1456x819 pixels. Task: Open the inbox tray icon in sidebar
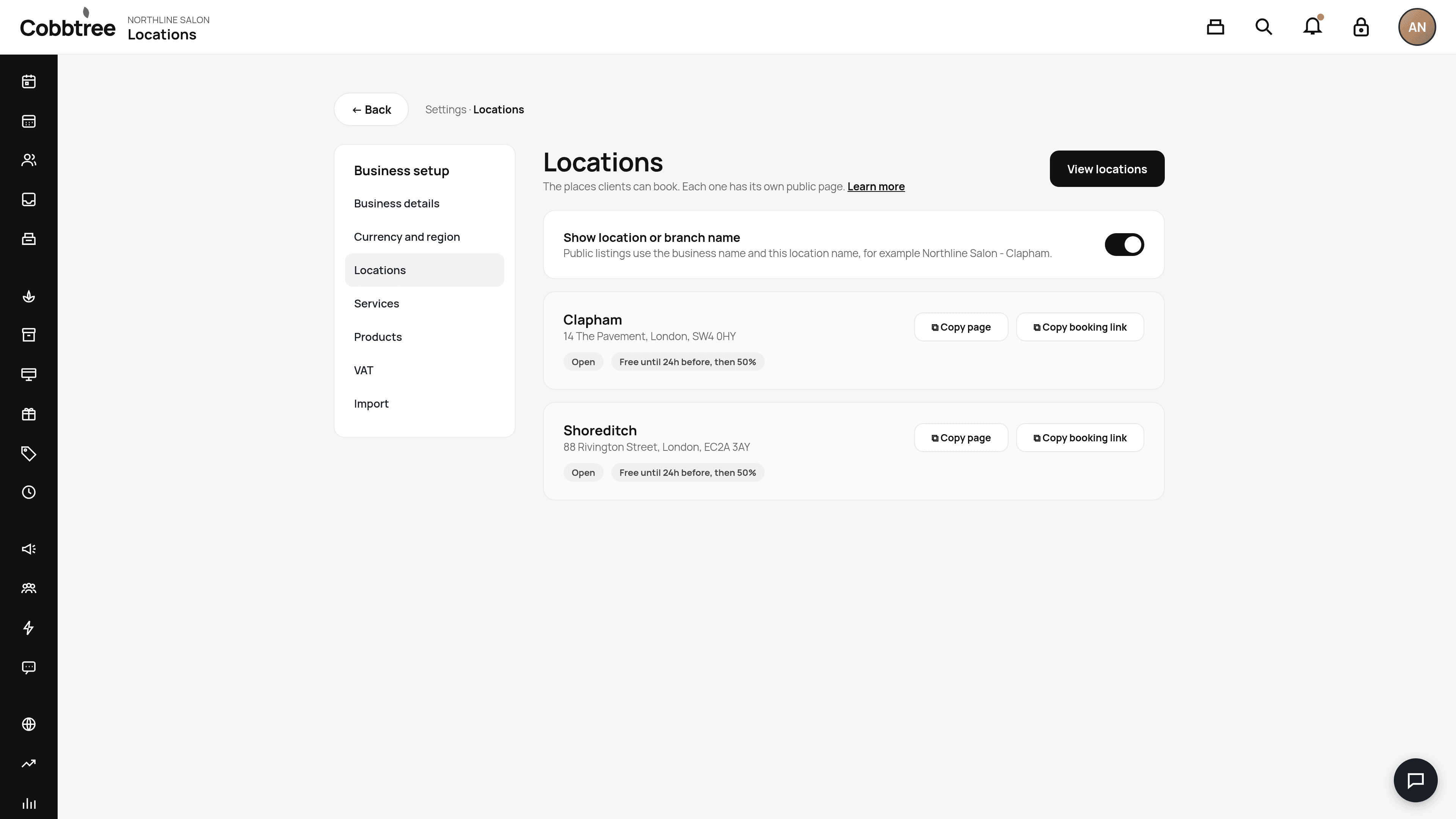29,199
